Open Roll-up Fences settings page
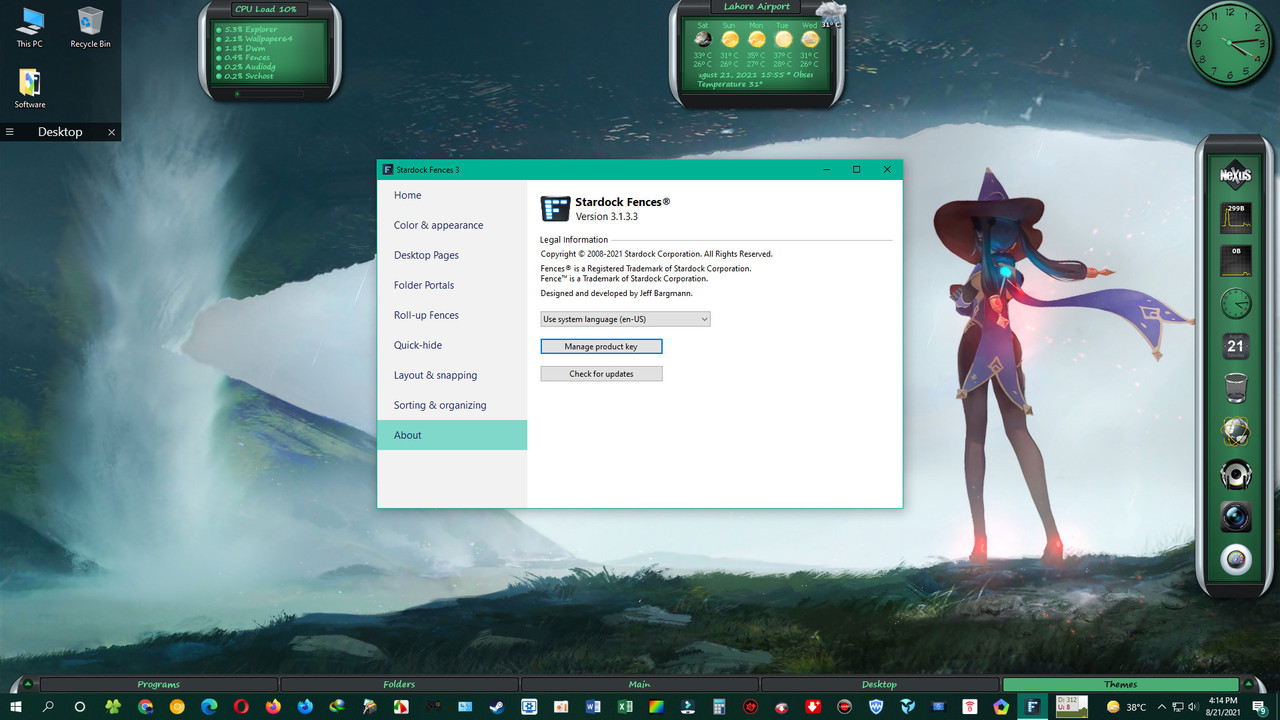The height and width of the screenshot is (720, 1280). [452, 315]
